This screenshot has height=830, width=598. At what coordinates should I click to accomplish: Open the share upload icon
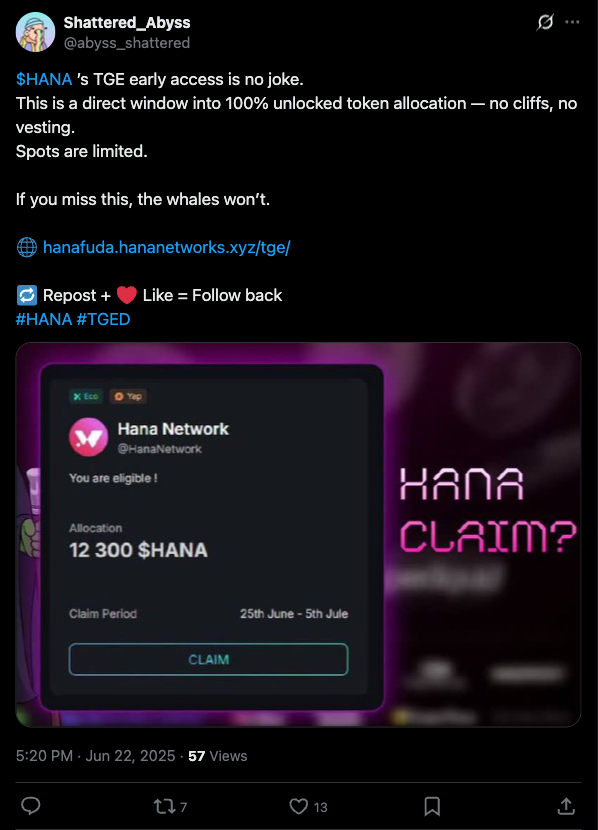pyautogui.click(x=566, y=806)
